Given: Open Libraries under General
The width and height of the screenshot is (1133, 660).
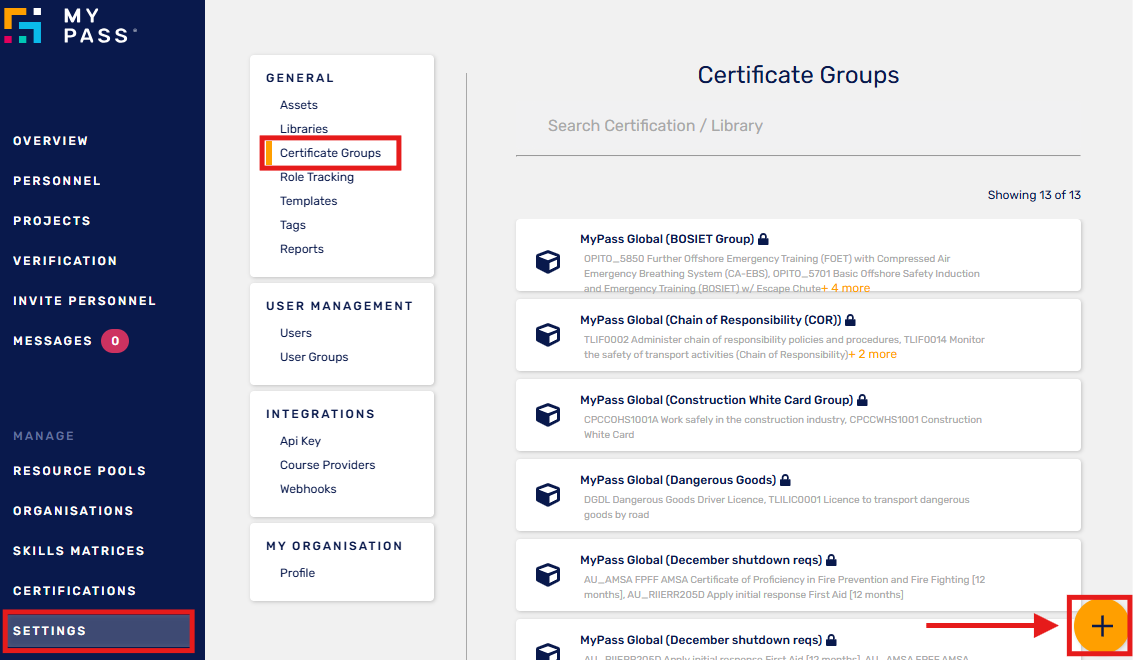Looking at the screenshot, I should pos(303,129).
